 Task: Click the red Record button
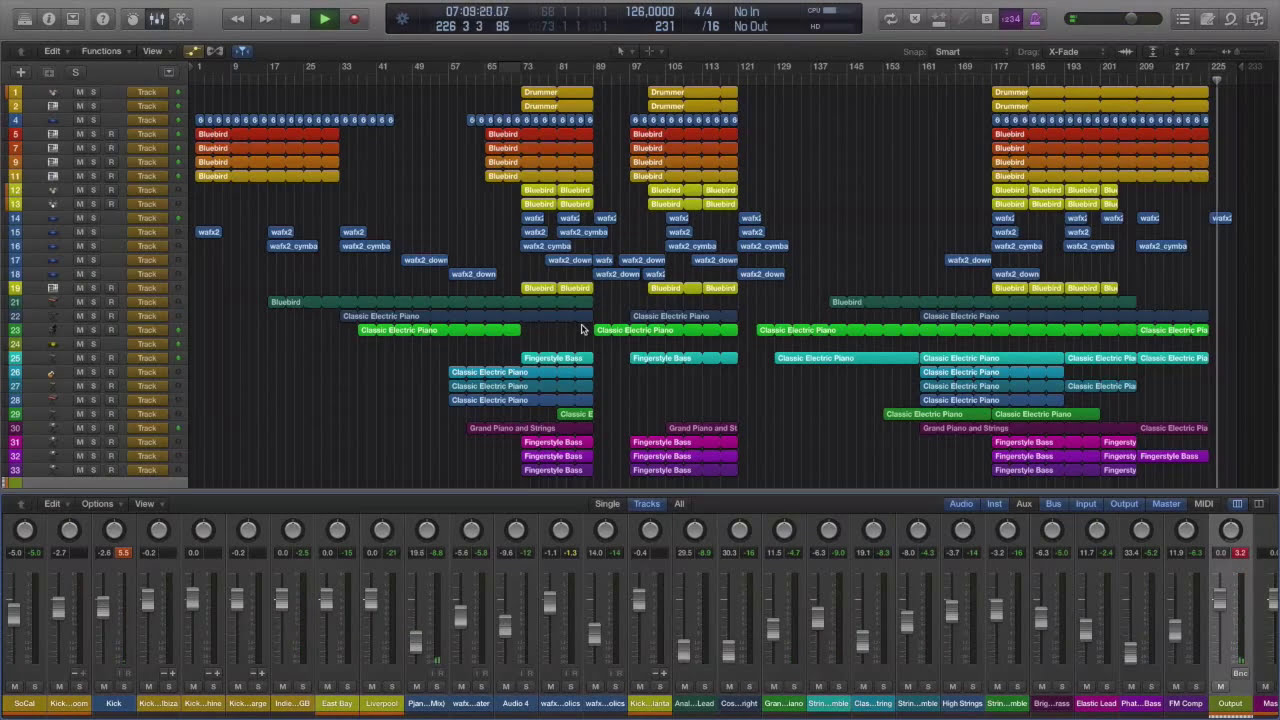(353, 18)
